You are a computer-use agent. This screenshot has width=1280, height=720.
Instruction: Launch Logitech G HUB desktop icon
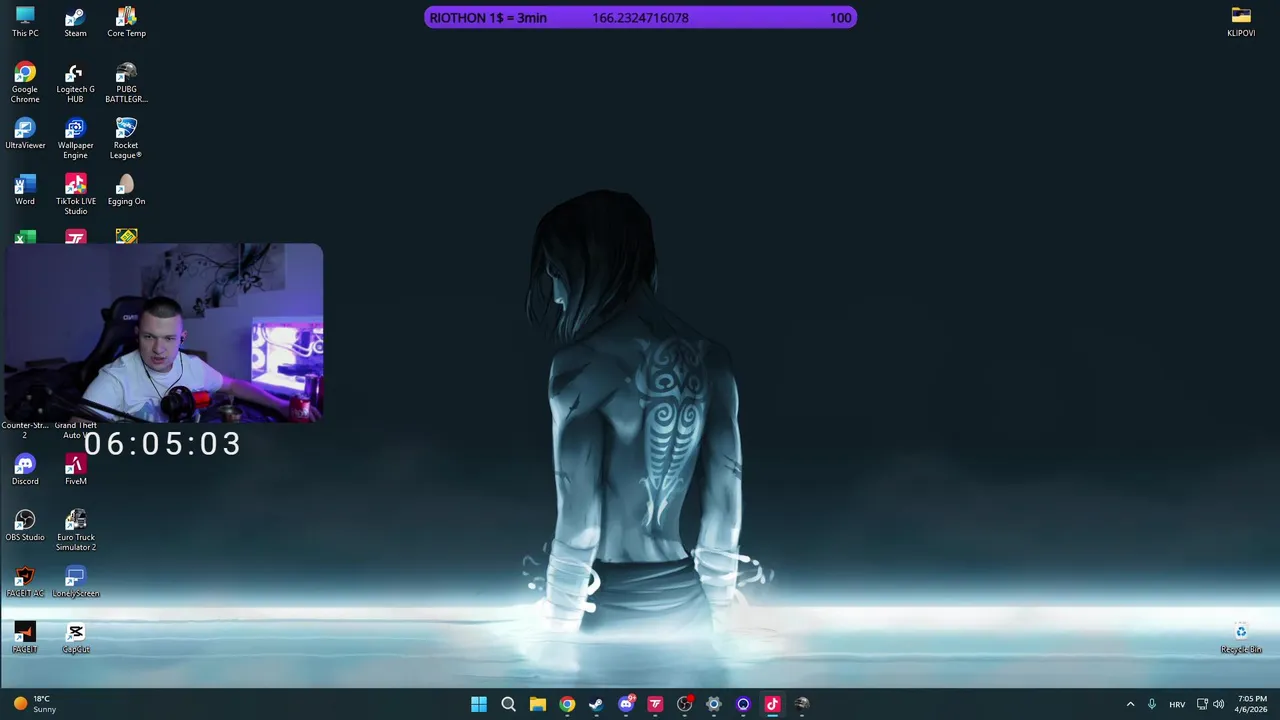pyautogui.click(x=75, y=82)
